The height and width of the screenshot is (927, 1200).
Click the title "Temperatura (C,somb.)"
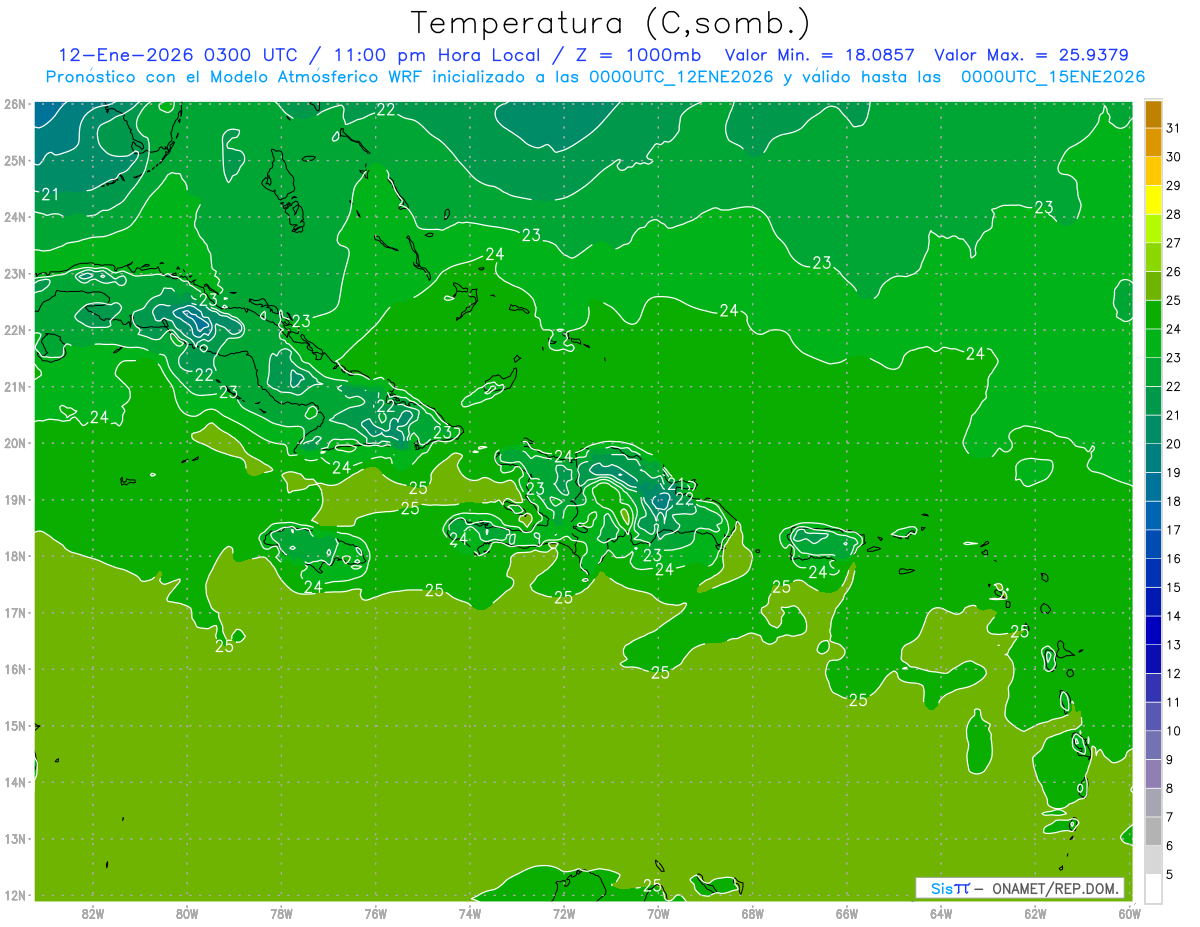click(x=611, y=23)
